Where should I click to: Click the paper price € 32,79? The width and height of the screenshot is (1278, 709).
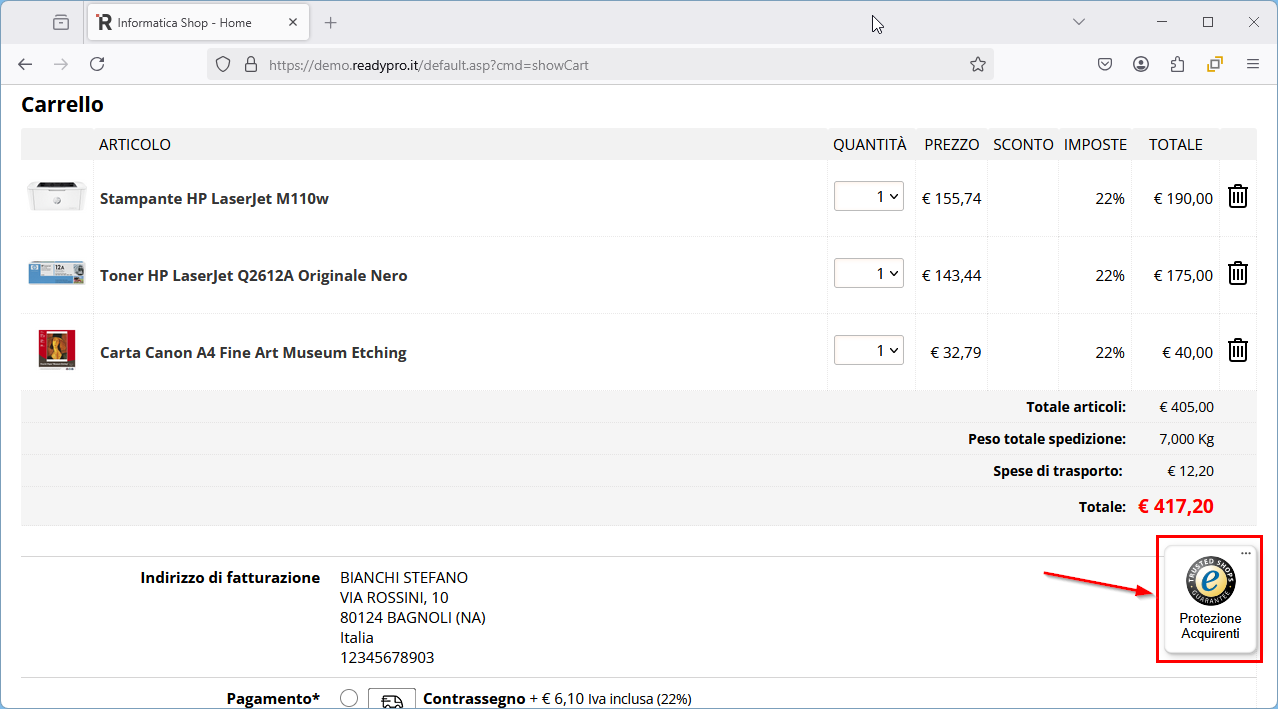956,352
